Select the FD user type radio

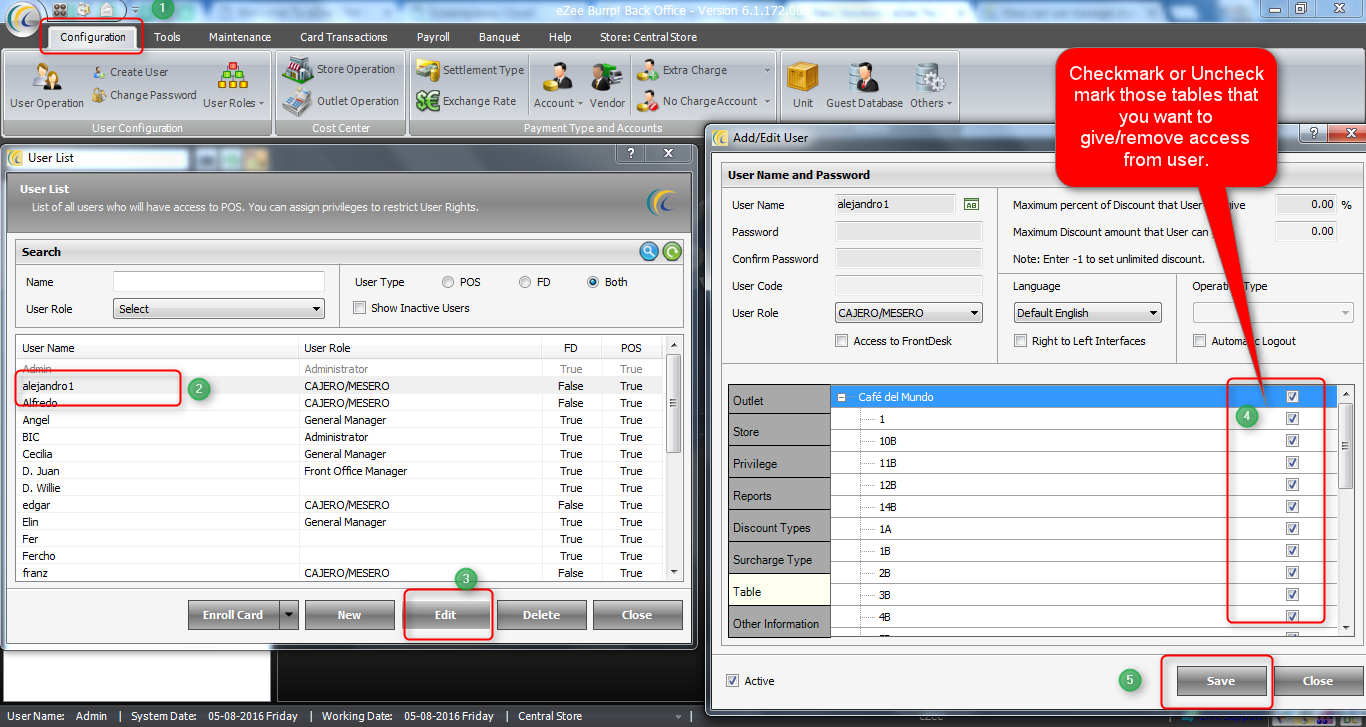pos(525,282)
